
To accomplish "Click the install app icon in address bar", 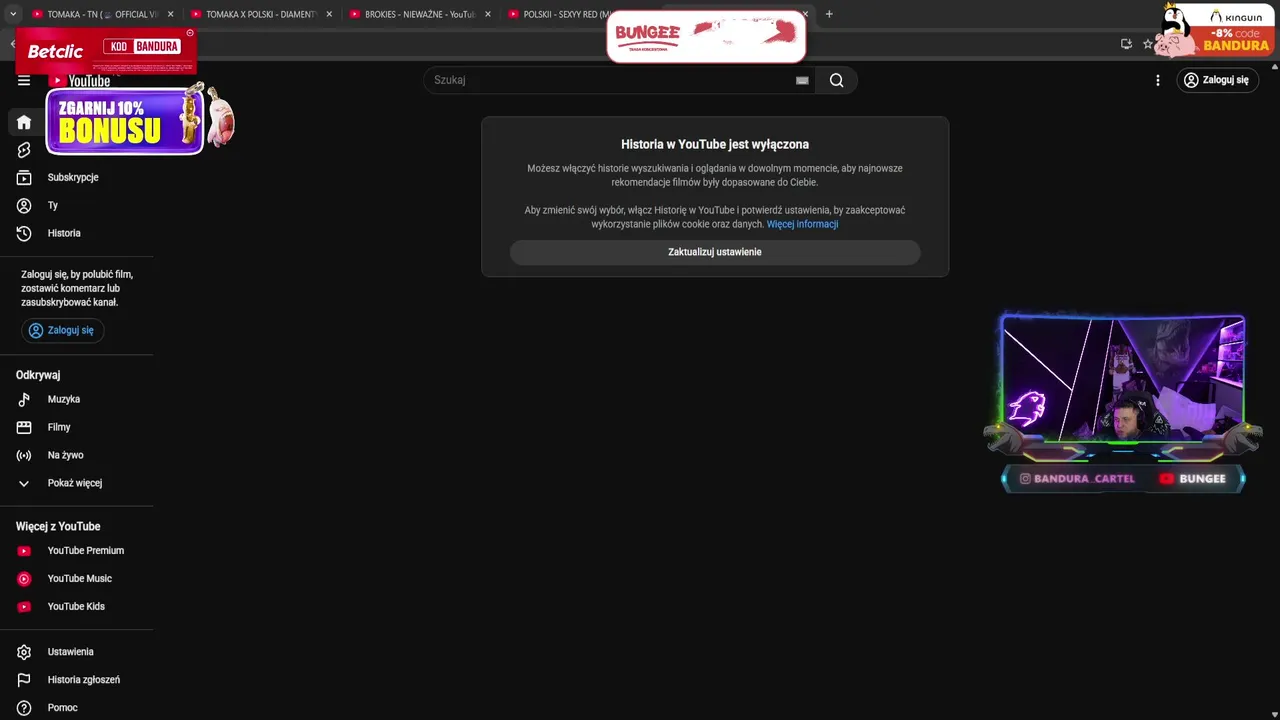I will [1126, 44].
